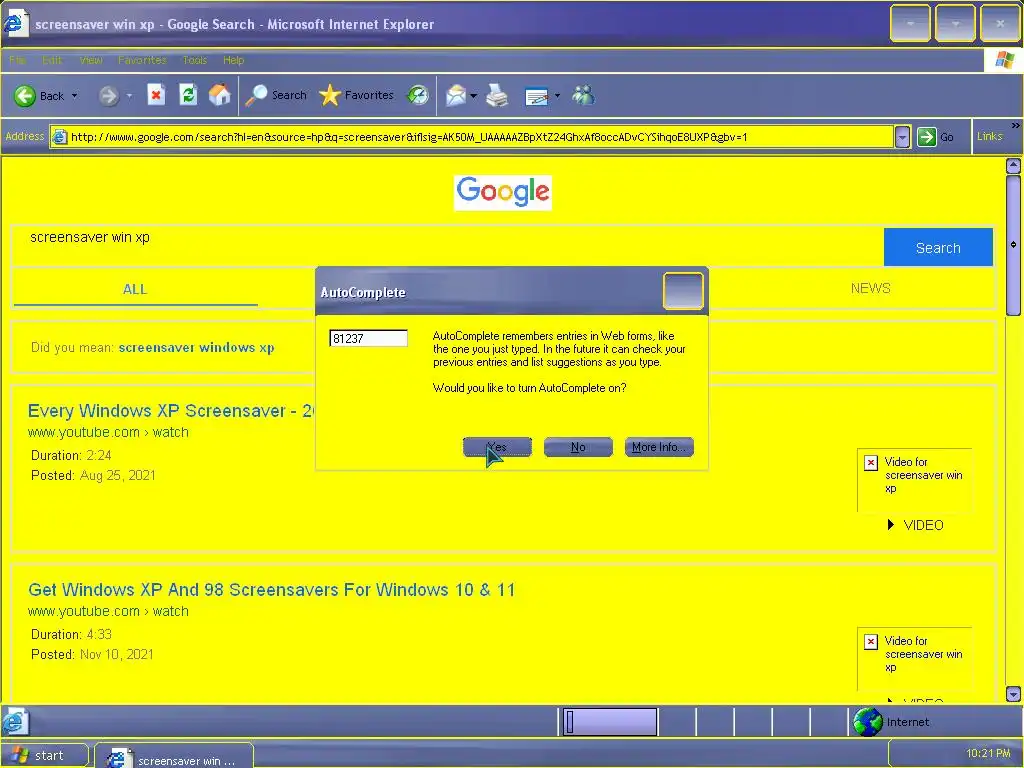
Task: Expand the Edit dropdown arrow
Action: coord(557,96)
